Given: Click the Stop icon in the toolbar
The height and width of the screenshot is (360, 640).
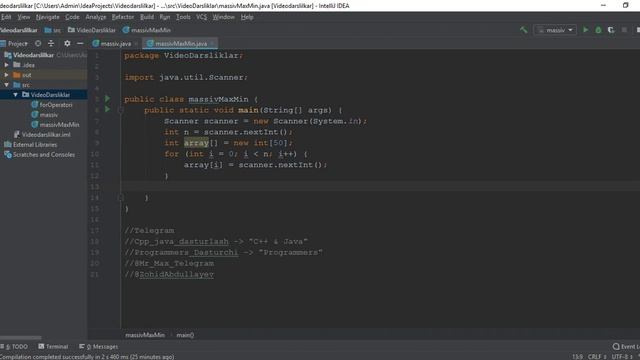Looking at the screenshot, I should tap(624, 30).
